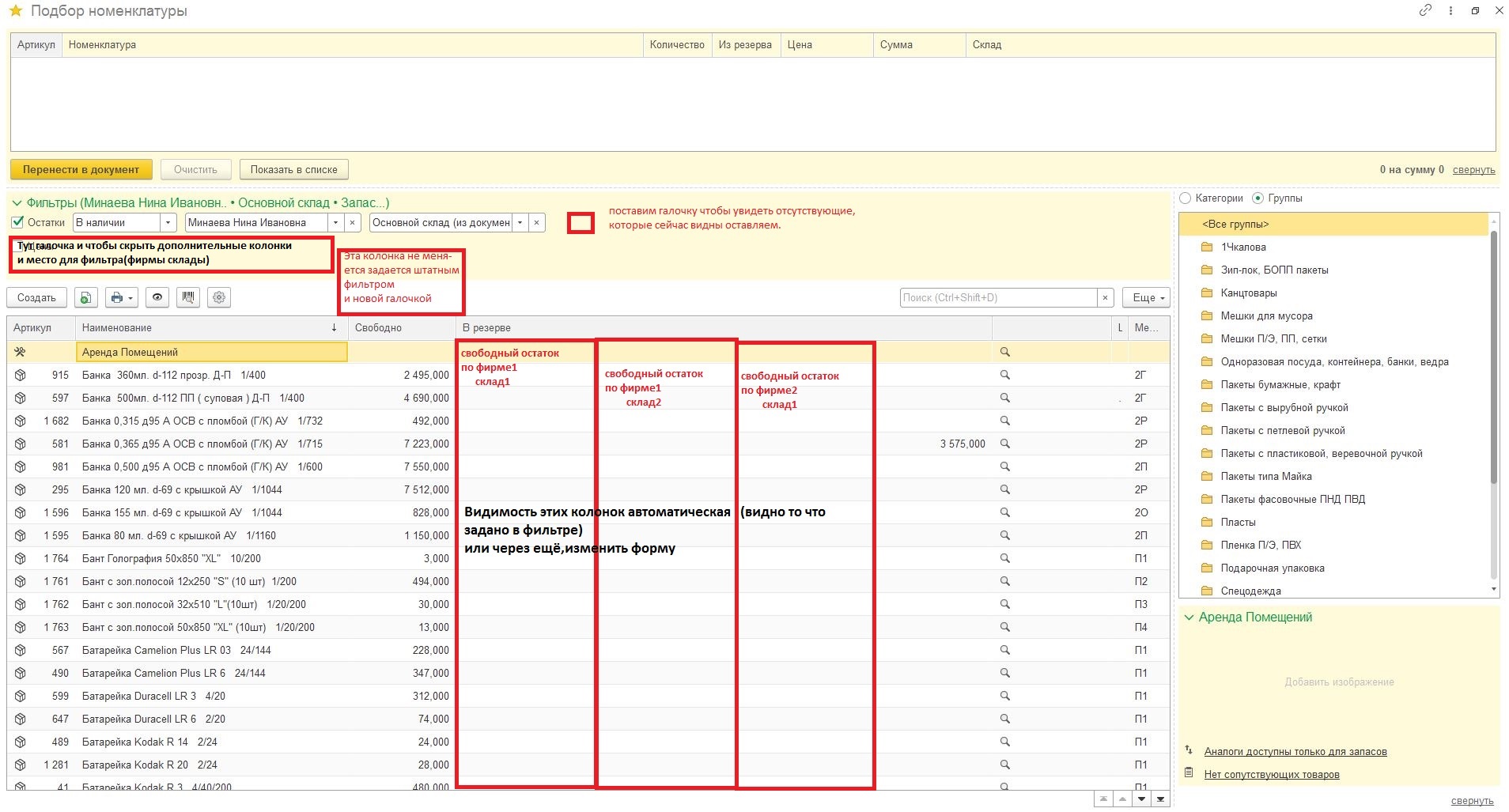Image resolution: width=1509 pixels, height=812 pixels.
Task: Jump to list end with last-row arrow
Action: pyautogui.click(x=1160, y=799)
